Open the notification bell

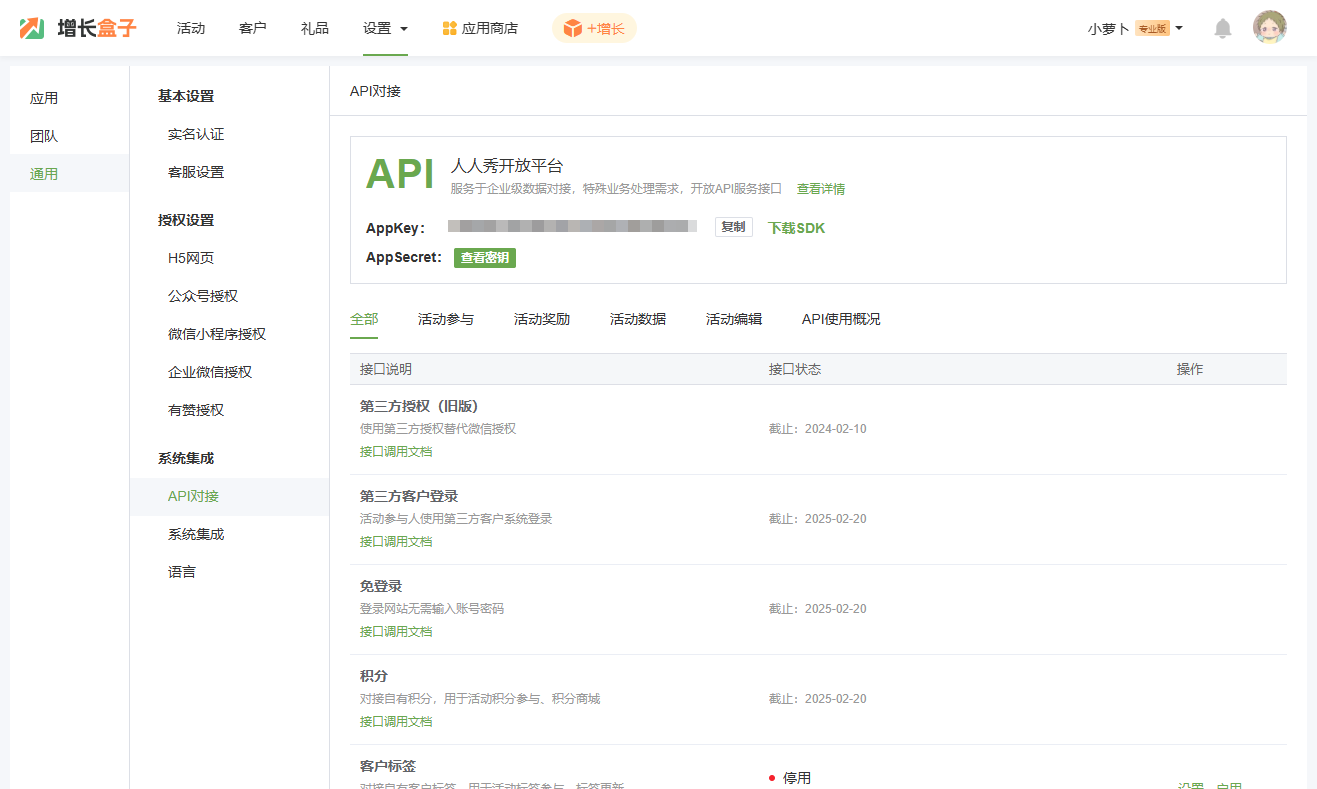pyautogui.click(x=1222, y=28)
